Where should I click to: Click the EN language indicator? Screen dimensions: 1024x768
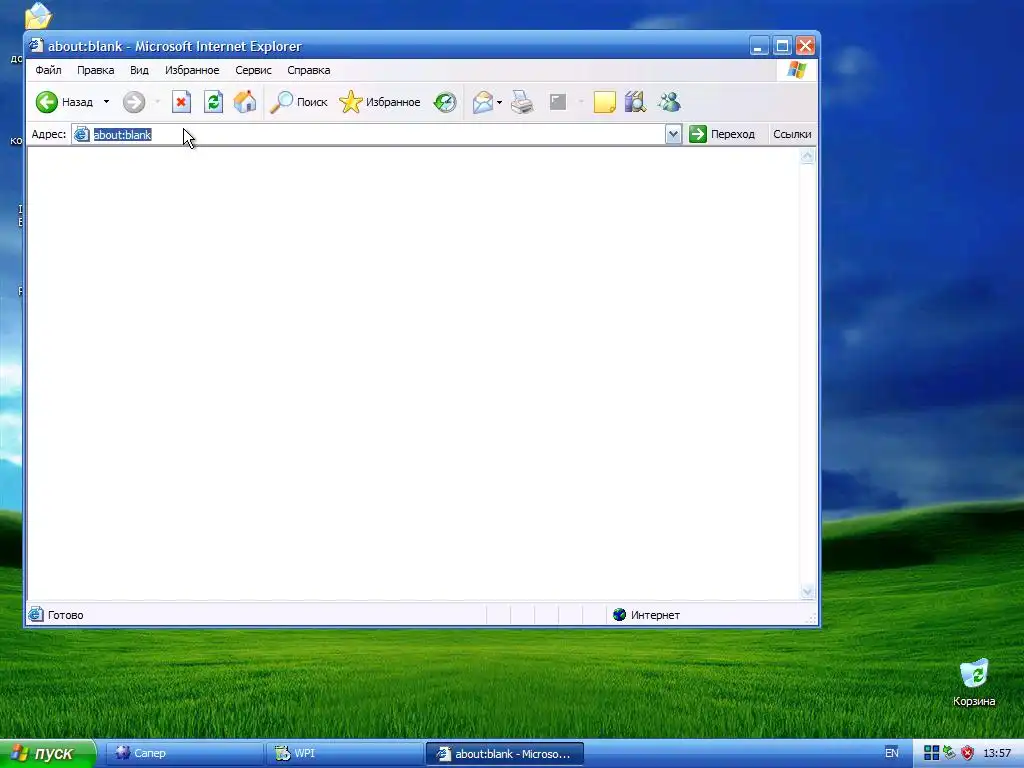pyautogui.click(x=891, y=753)
